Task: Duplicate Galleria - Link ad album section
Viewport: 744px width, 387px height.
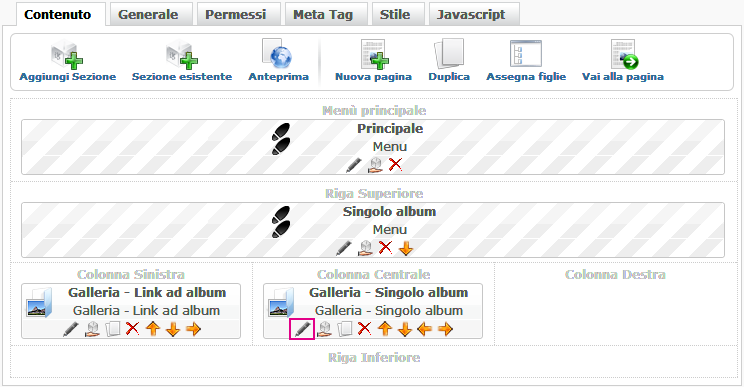Action: click(x=112, y=329)
